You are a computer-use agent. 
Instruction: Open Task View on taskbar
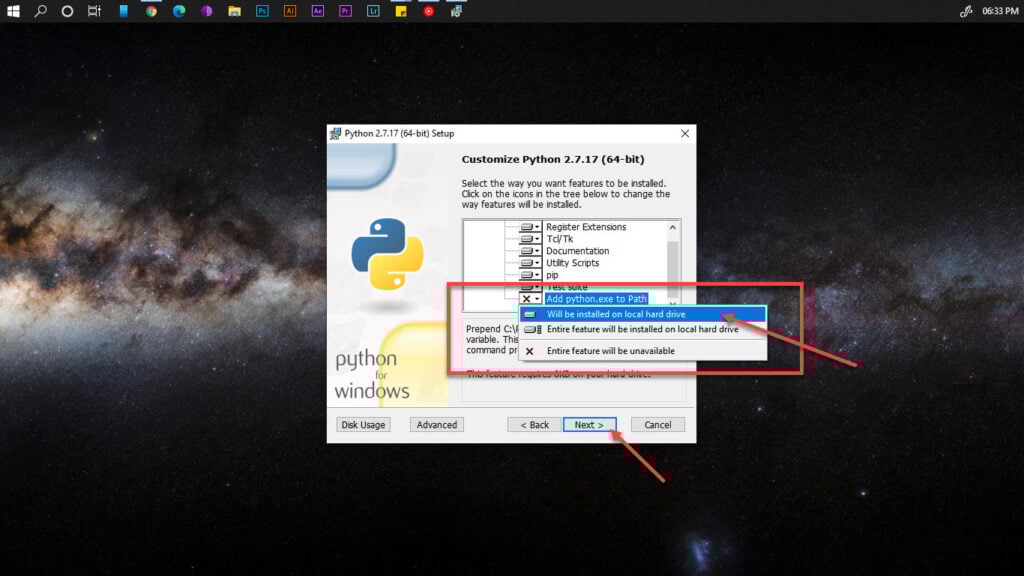[95, 11]
